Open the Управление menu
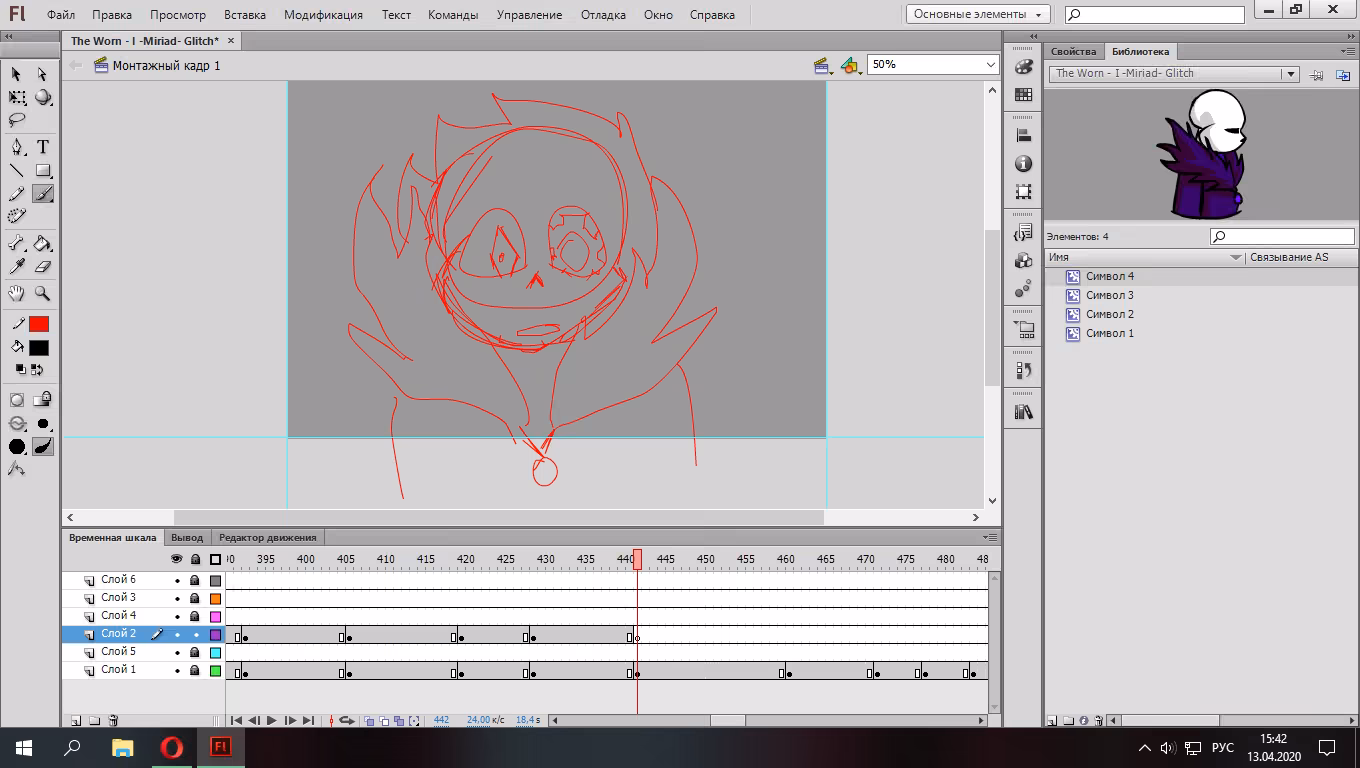1360x768 pixels. click(x=529, y=15)
